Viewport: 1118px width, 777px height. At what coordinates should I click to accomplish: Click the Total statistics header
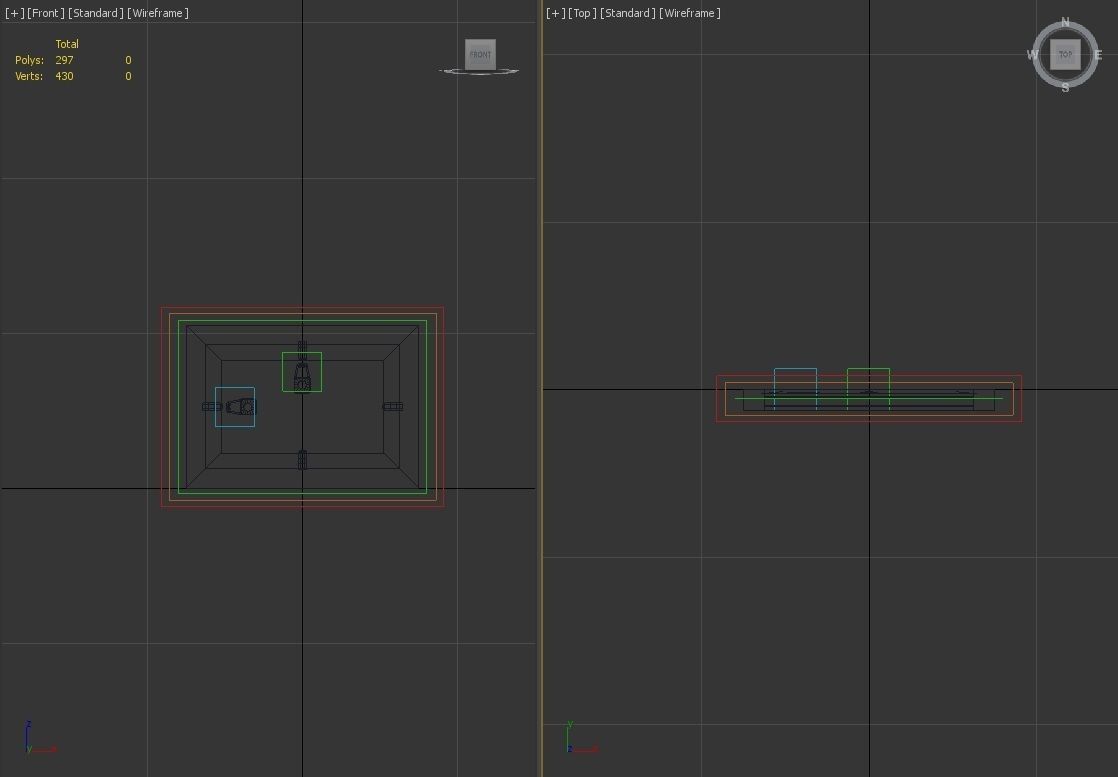[67, 43]
